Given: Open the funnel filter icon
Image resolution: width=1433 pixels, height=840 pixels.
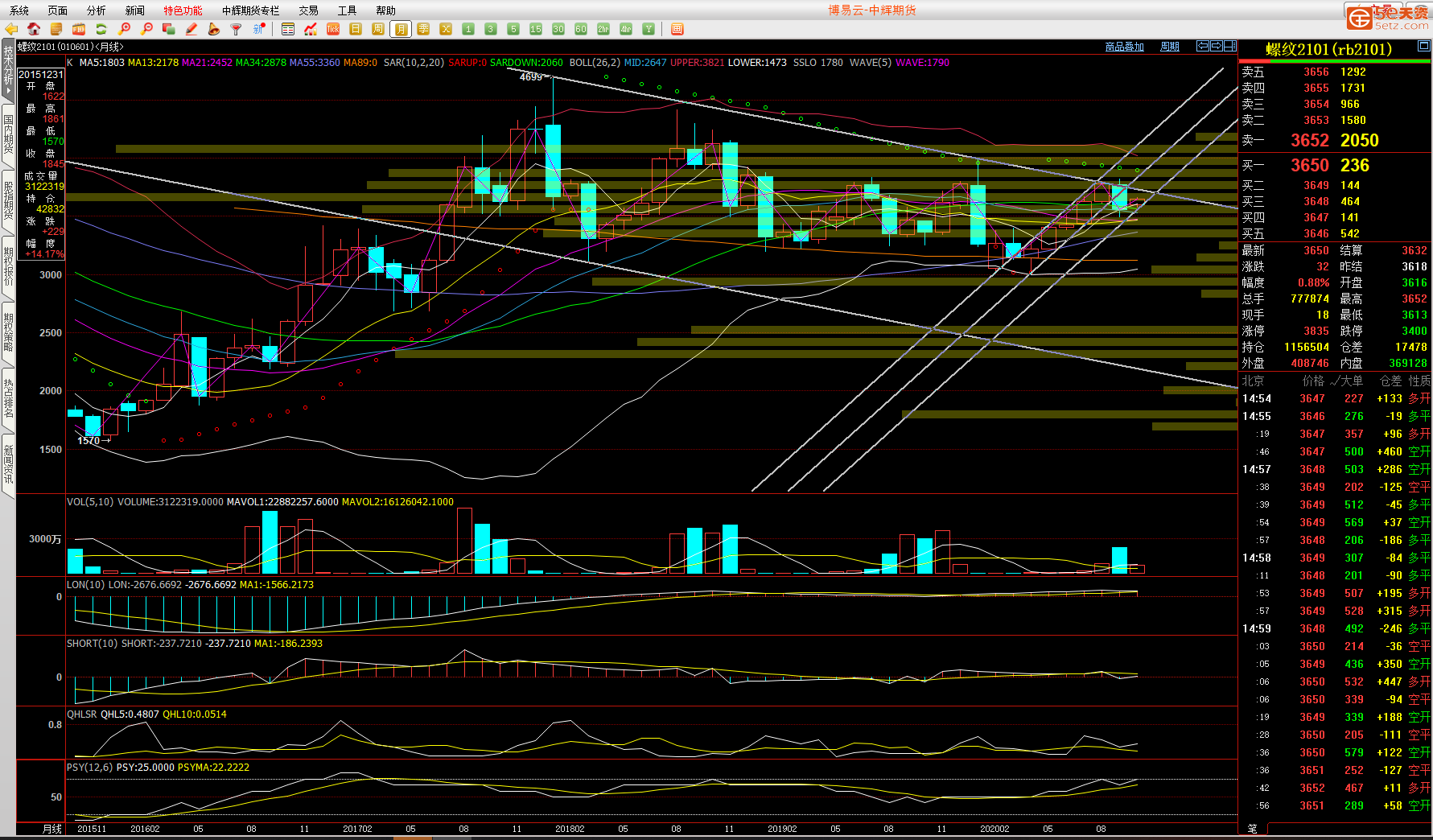Looking at the screenshot, I should (237, 29).
